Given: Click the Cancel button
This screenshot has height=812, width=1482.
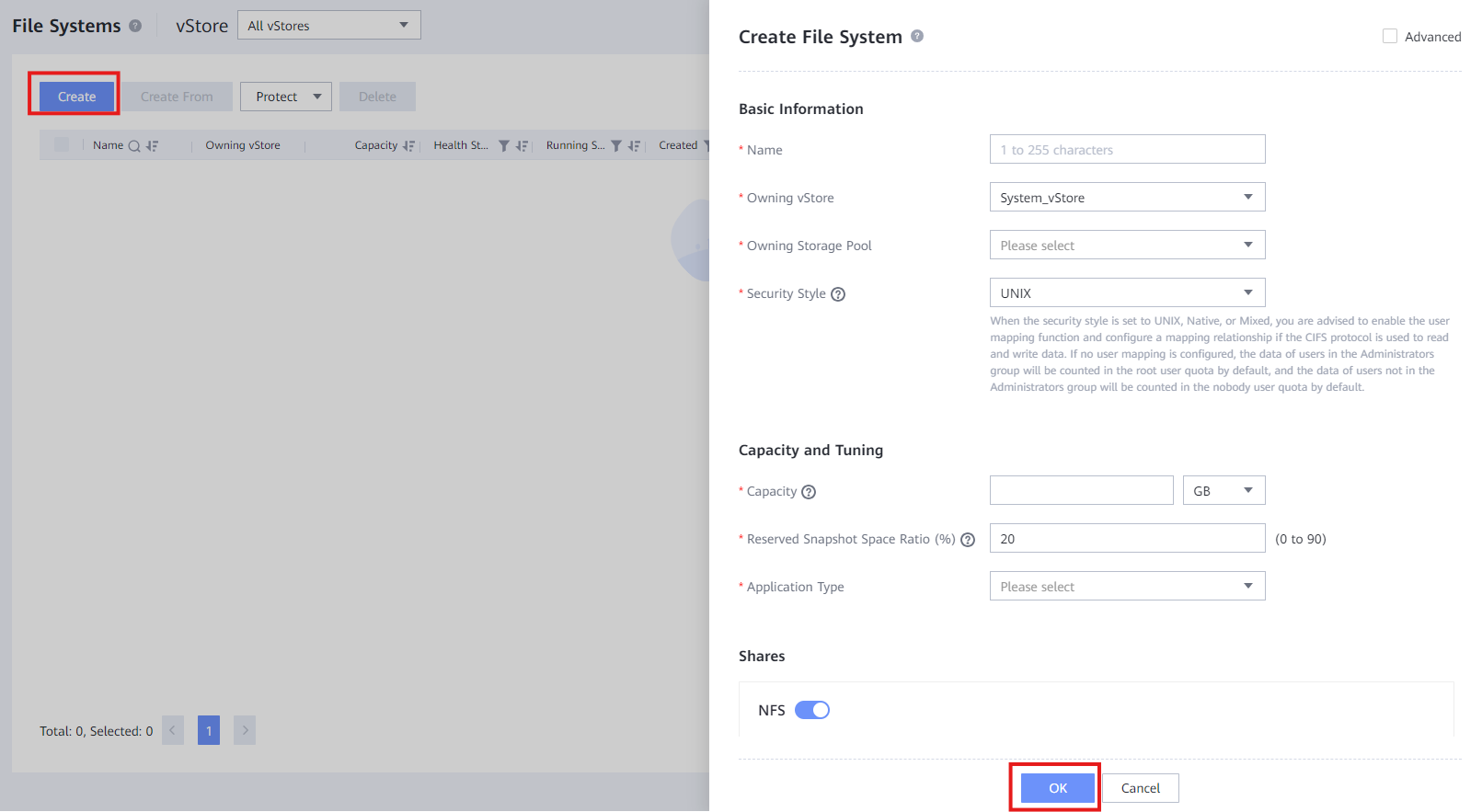Looking at the screenshot, I should tap(1141, 788).
